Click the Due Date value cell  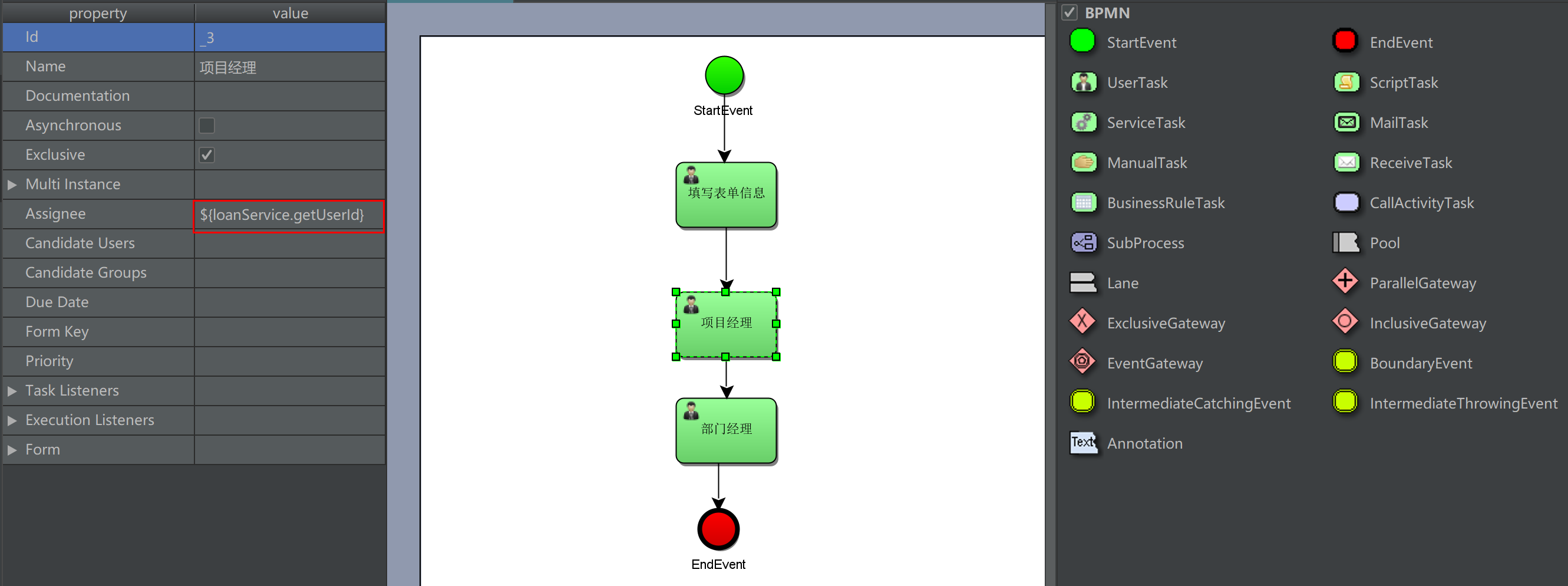point(290,303)
